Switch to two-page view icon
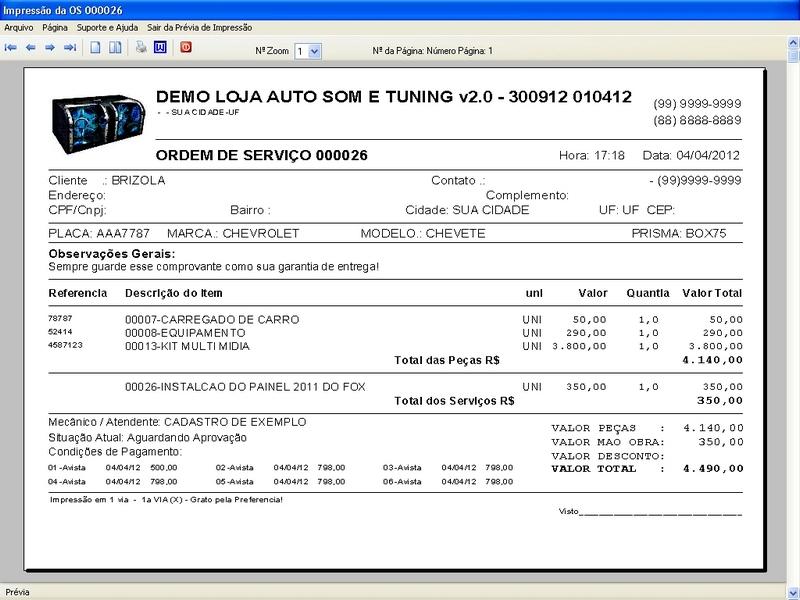The width and height of the screenshot is (800, 600). [115, 47]
